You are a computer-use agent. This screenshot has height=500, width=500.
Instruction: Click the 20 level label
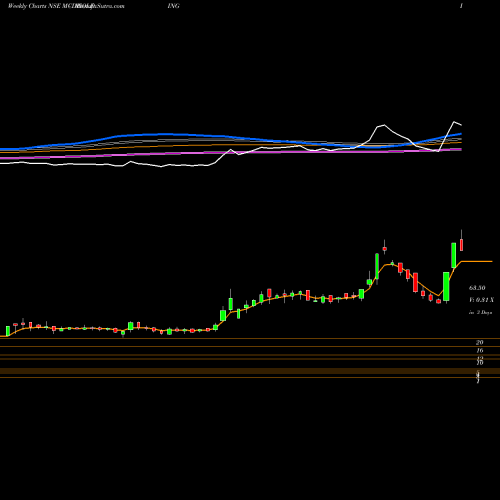(x=480, y=342)
